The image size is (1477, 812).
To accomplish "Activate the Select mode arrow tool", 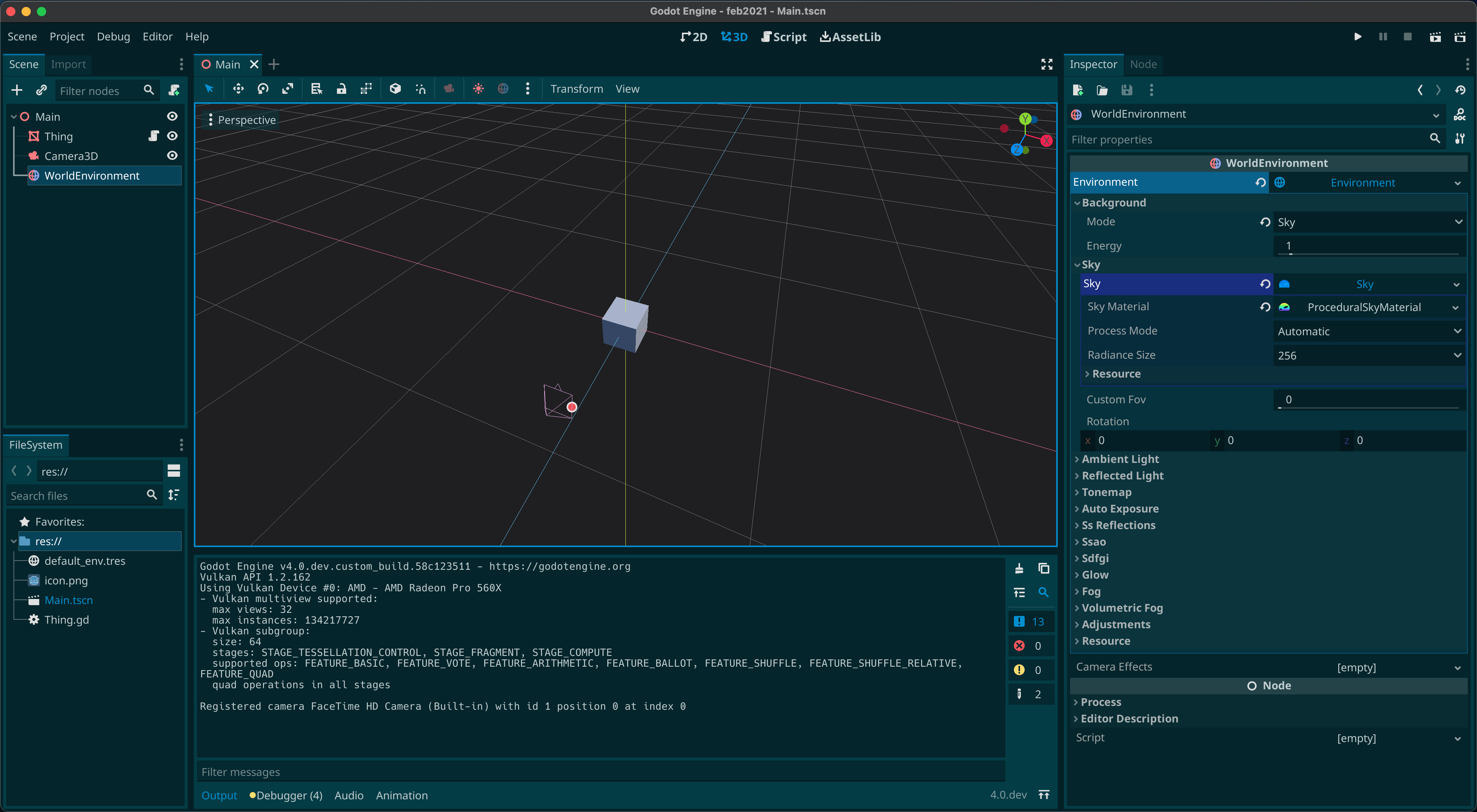I will click(209, 89).
